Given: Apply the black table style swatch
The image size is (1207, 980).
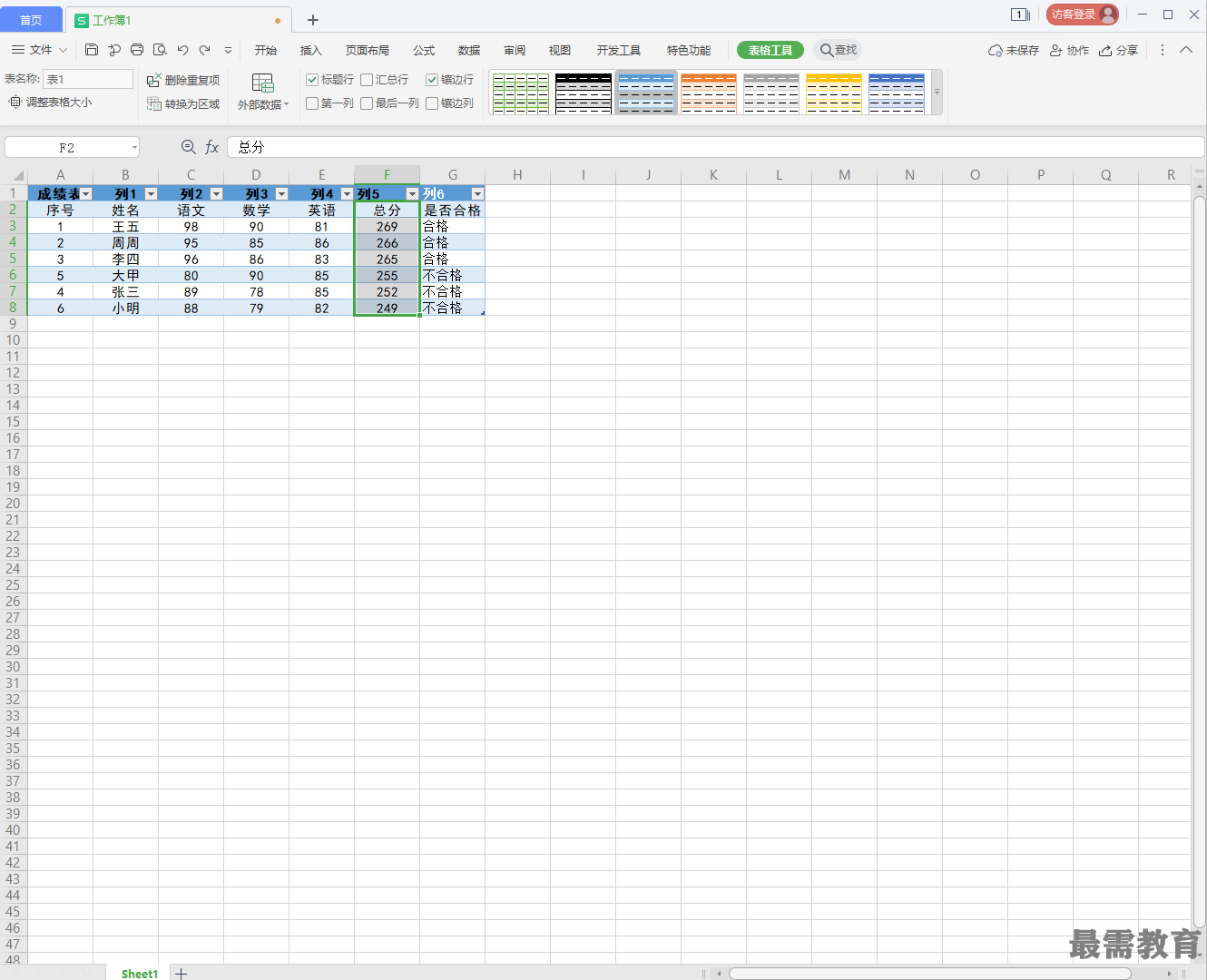Looking at the screenshot, I should [x=584, y=93].
